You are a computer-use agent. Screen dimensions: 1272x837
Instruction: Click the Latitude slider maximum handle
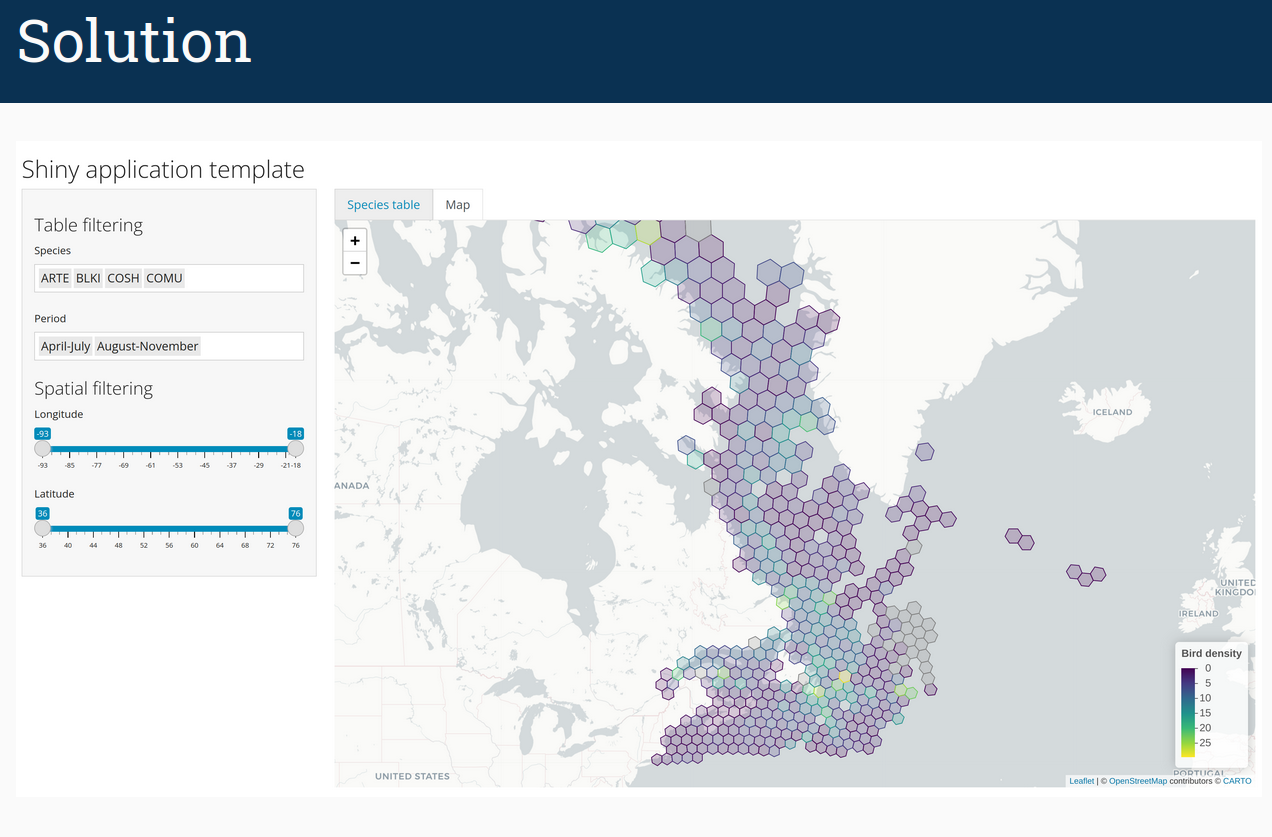pos(295,528)
